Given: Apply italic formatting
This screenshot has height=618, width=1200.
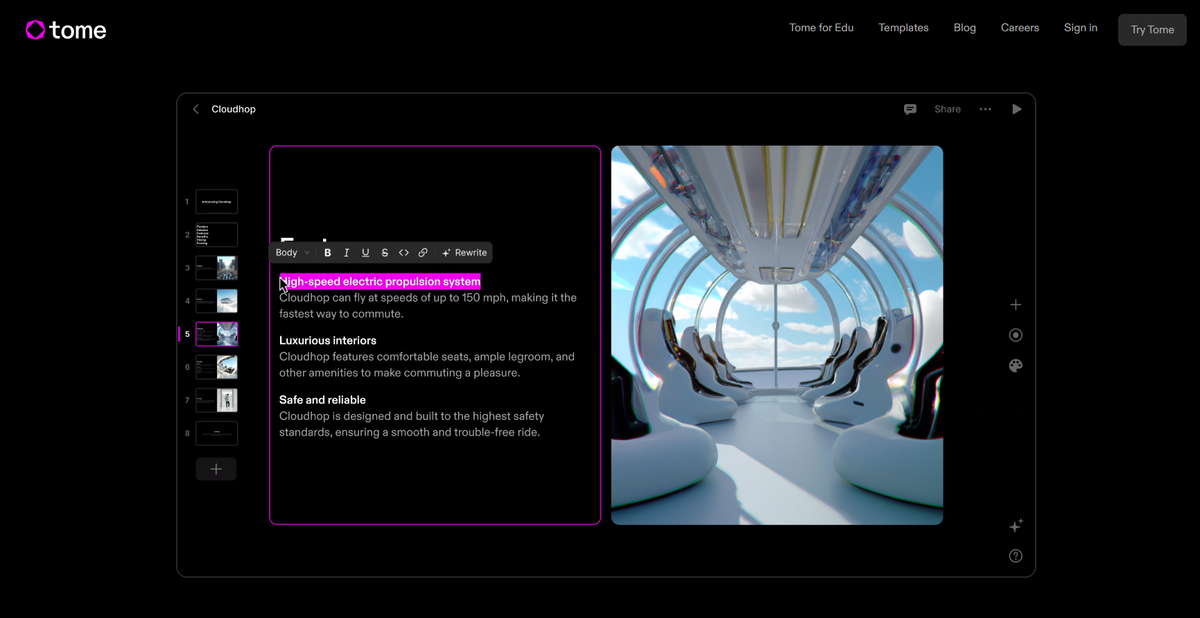Looking at the screenshot, I should 346,253.
